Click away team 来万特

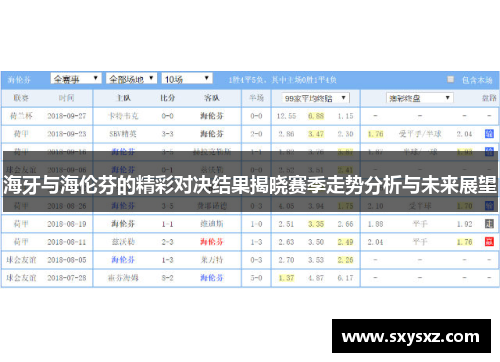[212, 260]
